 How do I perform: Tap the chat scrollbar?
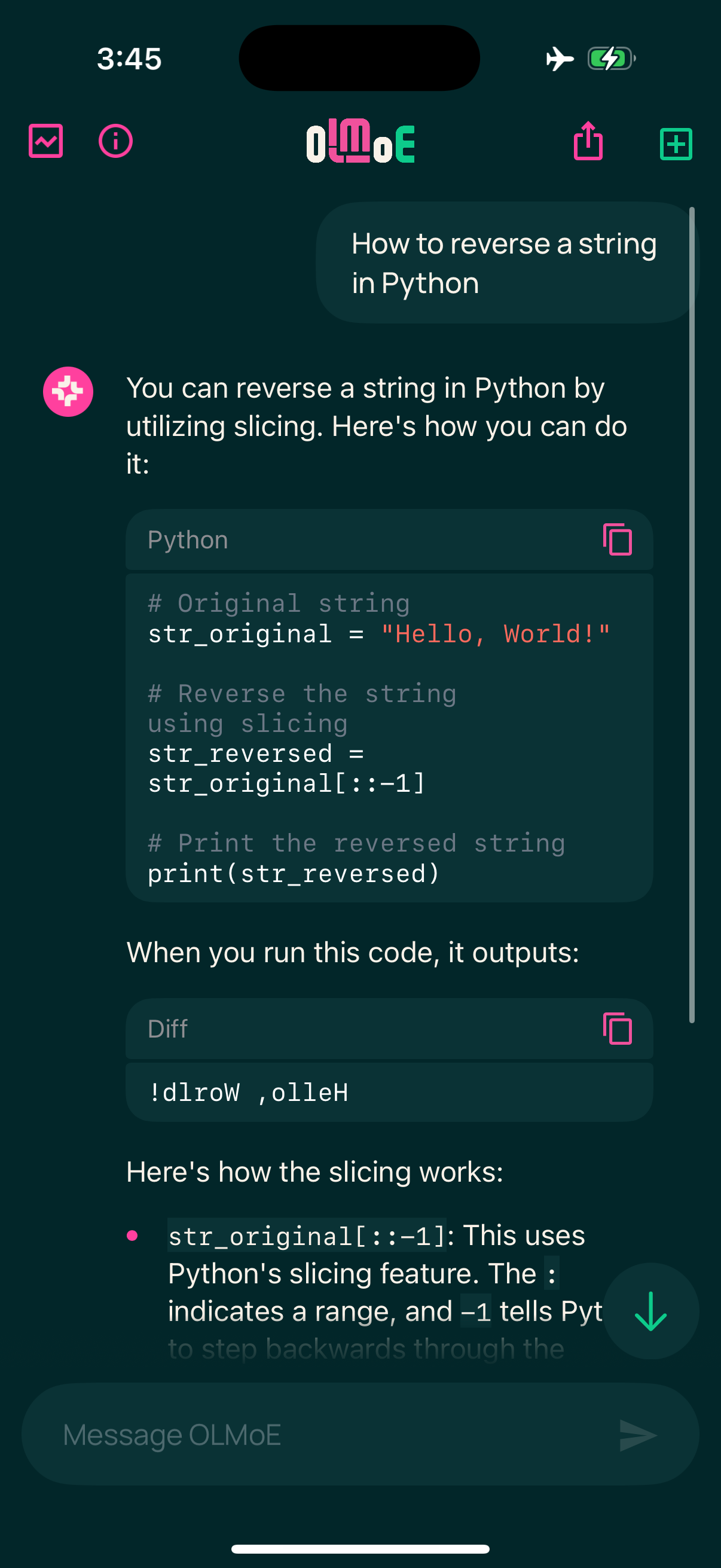click(692, 615)
